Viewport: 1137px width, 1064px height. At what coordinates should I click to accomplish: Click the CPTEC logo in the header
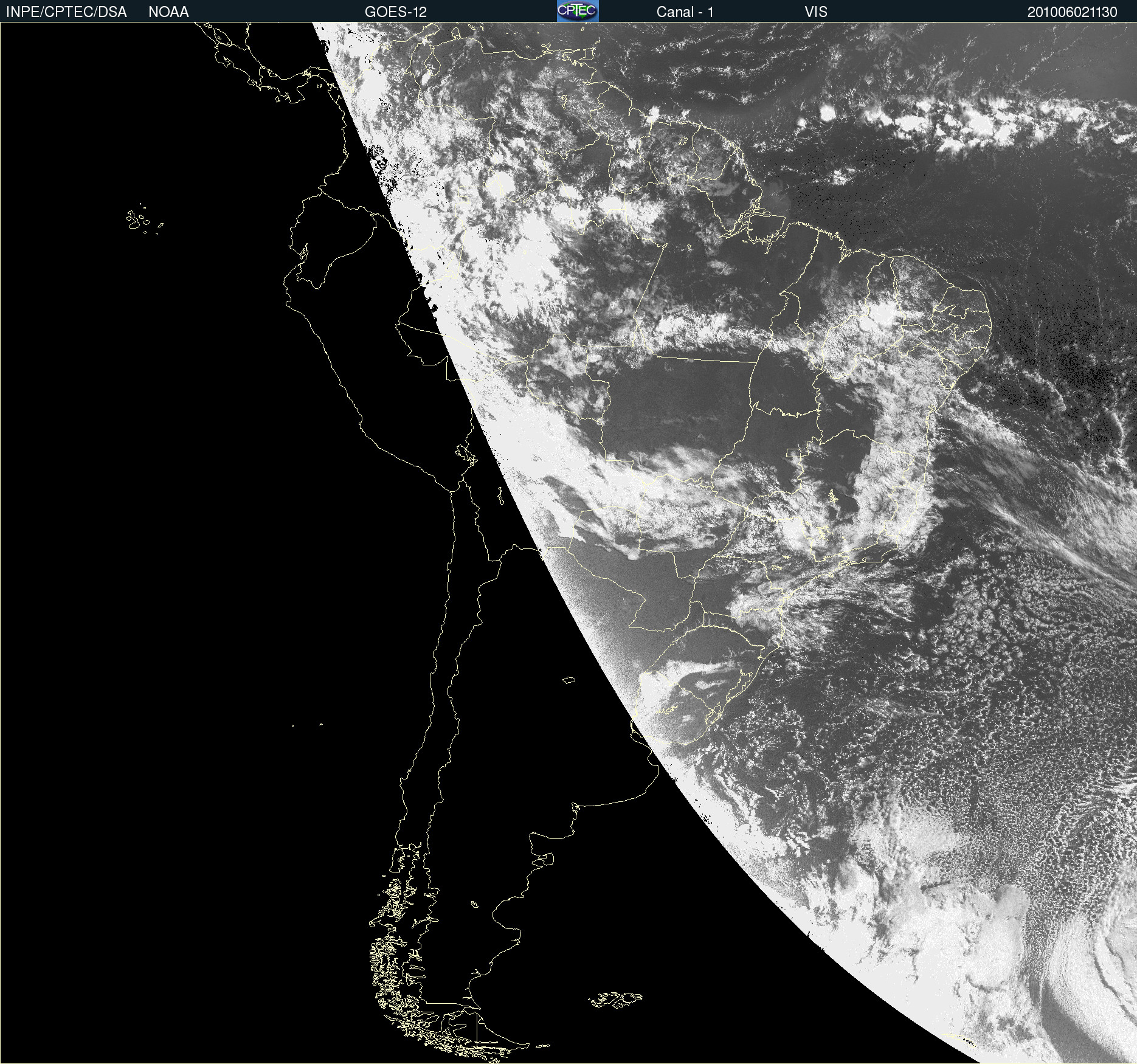[x=578, y=11]
